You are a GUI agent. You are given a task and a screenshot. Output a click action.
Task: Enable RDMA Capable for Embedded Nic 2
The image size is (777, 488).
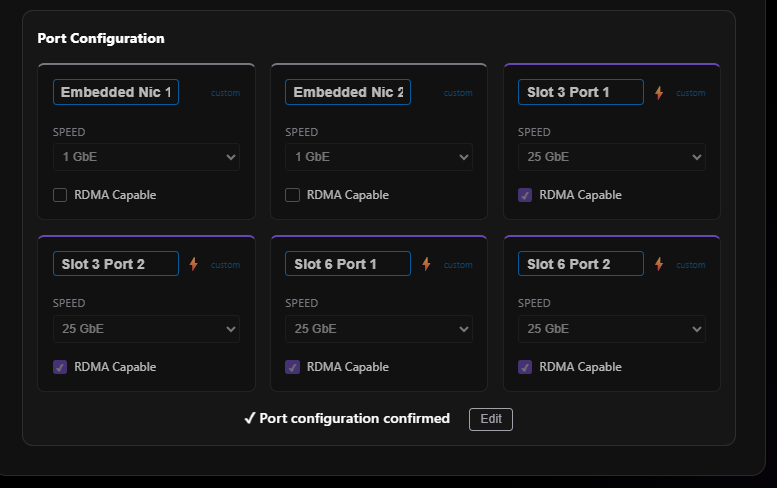[292, 195]
